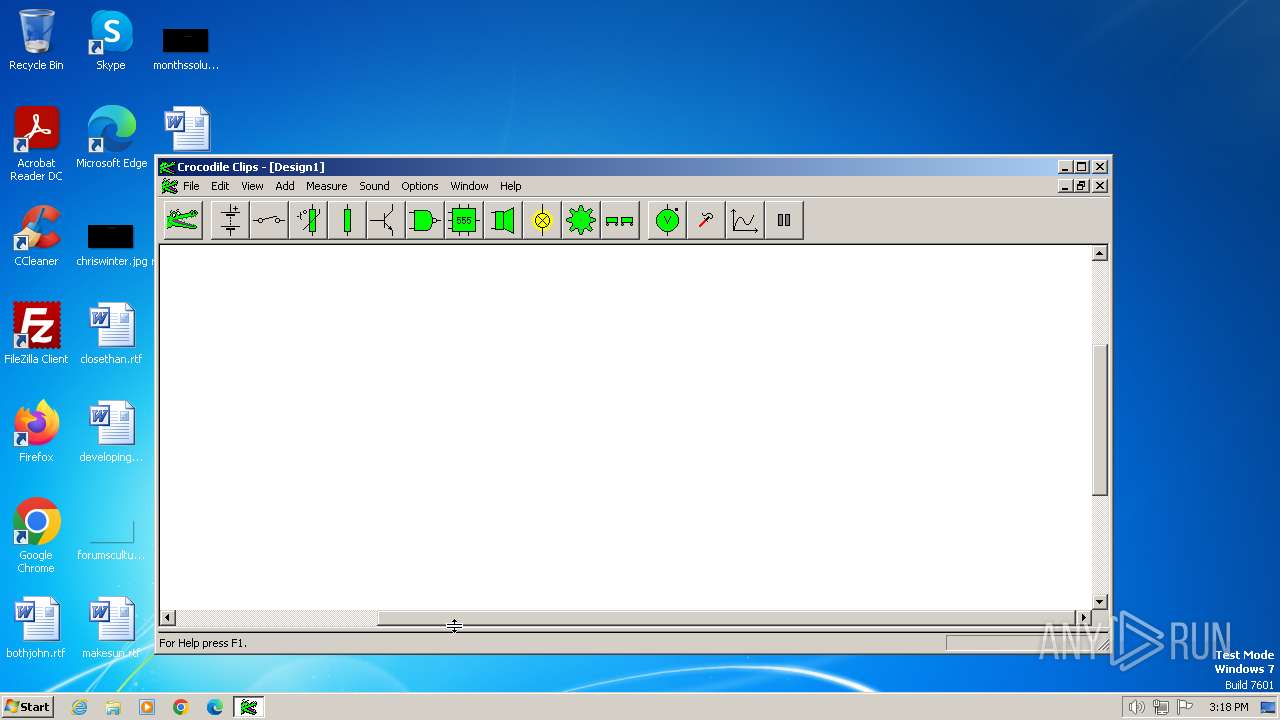The height and width of the screenshot is (720, 1280).
Task: Click the taskbar clock showing 3:18 PM
Action: 1228,707
